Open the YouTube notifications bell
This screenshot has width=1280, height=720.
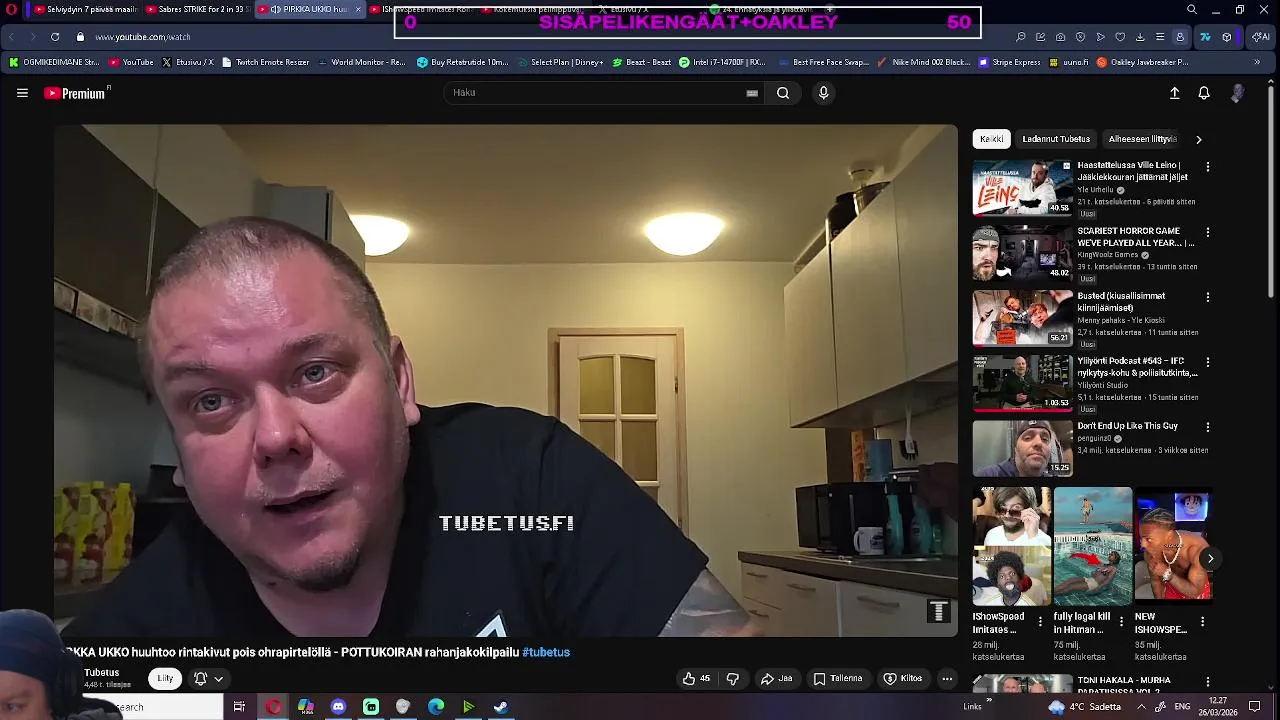pyautogui.click(x=1204, y=93)
